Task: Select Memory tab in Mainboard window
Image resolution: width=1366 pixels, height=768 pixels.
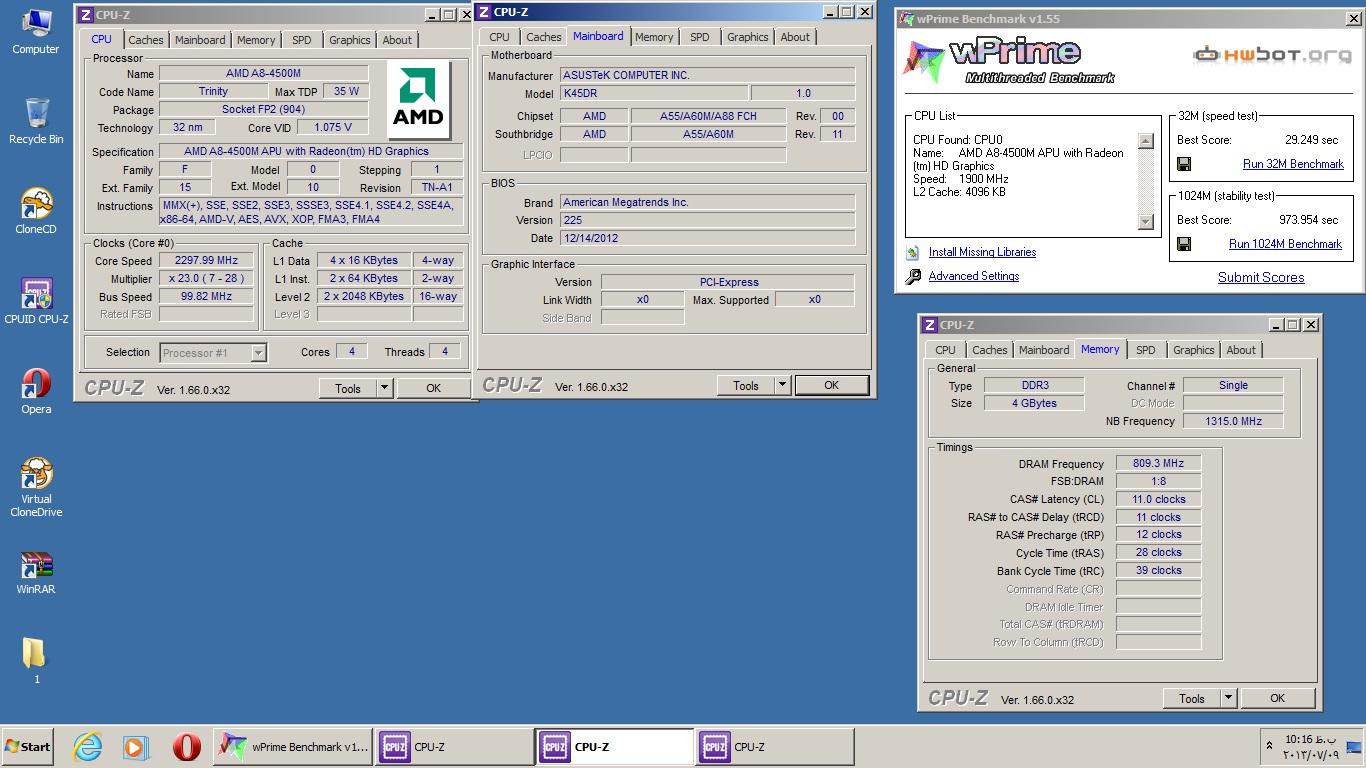Action: [x=654, y=37]
